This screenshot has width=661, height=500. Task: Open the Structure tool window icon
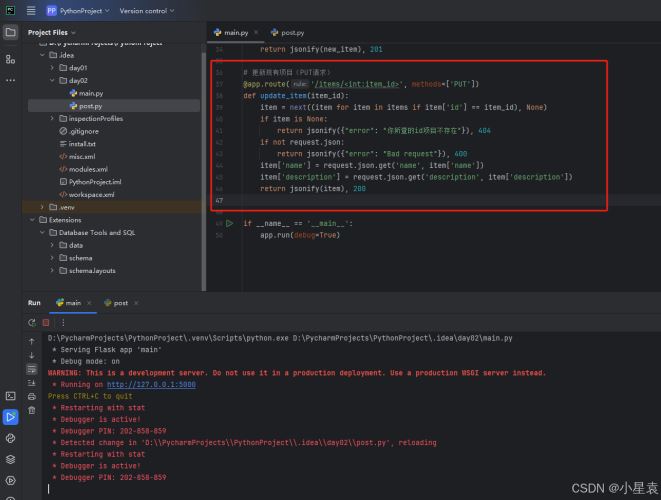click(x=10, y=59)
